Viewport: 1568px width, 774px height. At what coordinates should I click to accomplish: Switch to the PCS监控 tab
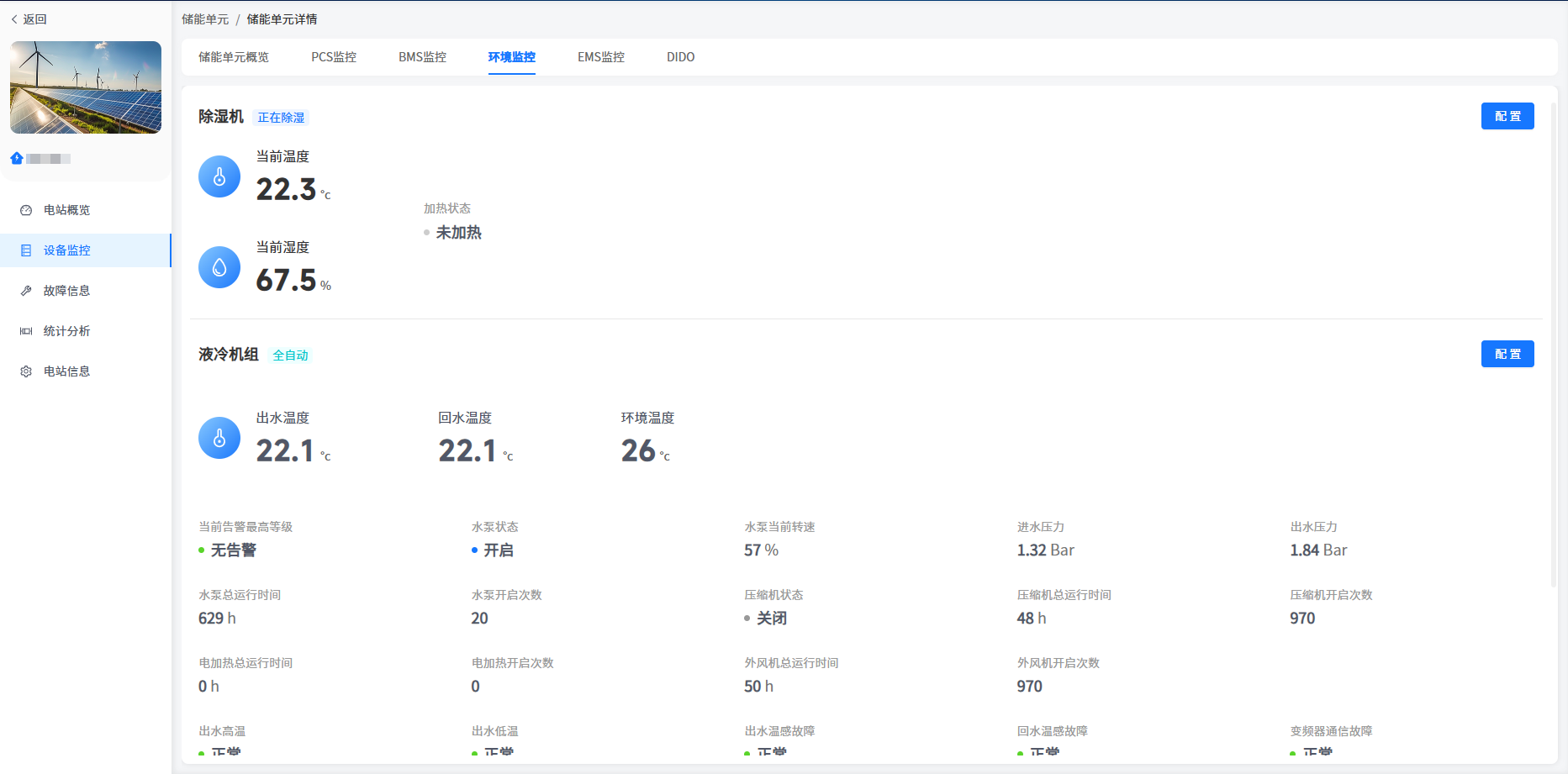[334, 57]
